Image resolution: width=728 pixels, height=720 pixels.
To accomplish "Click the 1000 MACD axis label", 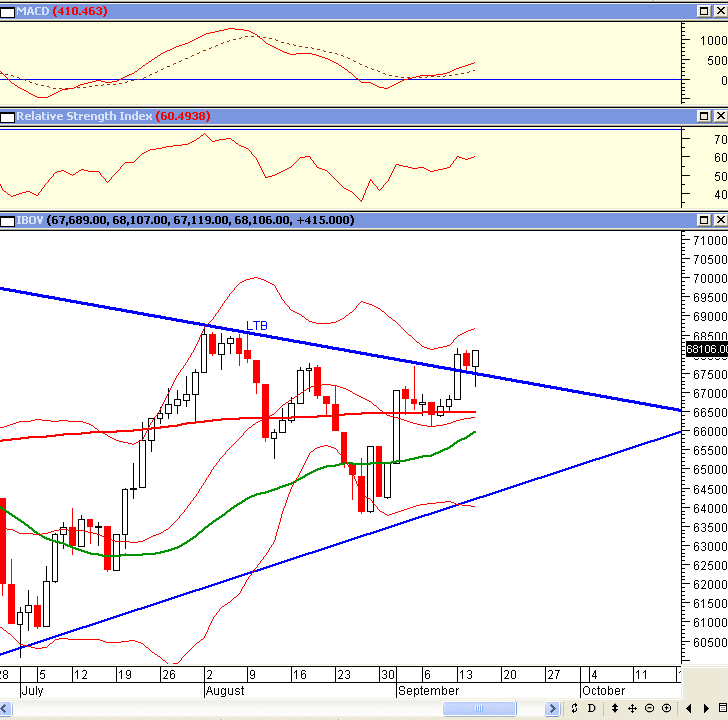I will 714,41.
